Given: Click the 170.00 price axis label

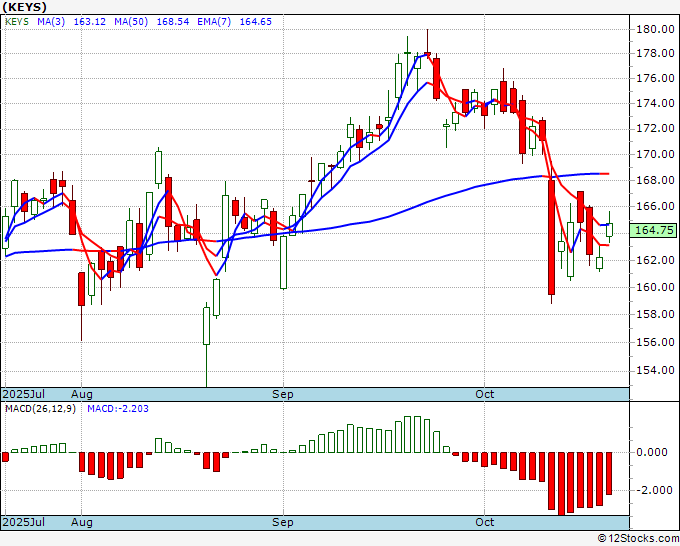Looking at the screenshot, I should click(655, 154).
